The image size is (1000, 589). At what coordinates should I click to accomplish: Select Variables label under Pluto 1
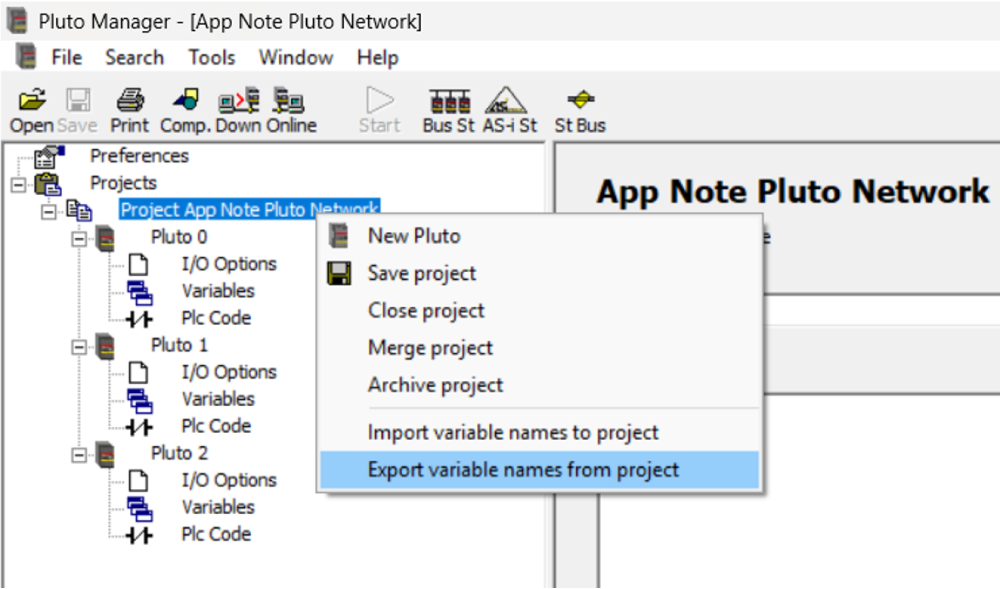click(218, 400)
